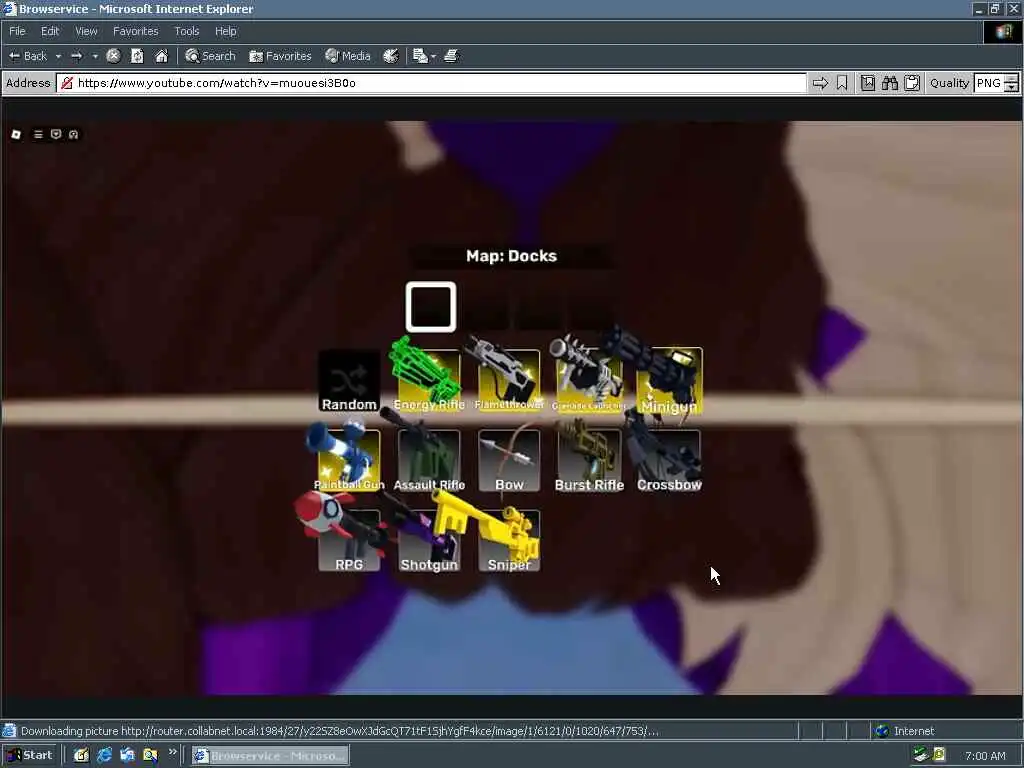
Task: Click the clipboard paste icon
Action: [912, 83]
